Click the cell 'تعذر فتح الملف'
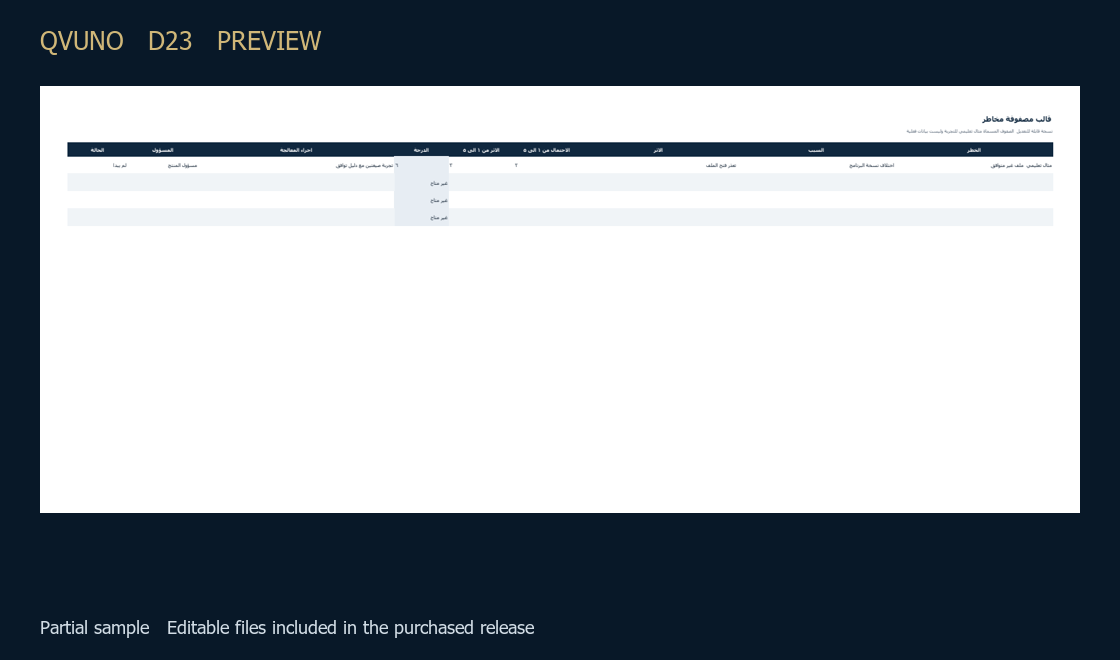Viewport: 1120px width, 660px height. (721, 166)
